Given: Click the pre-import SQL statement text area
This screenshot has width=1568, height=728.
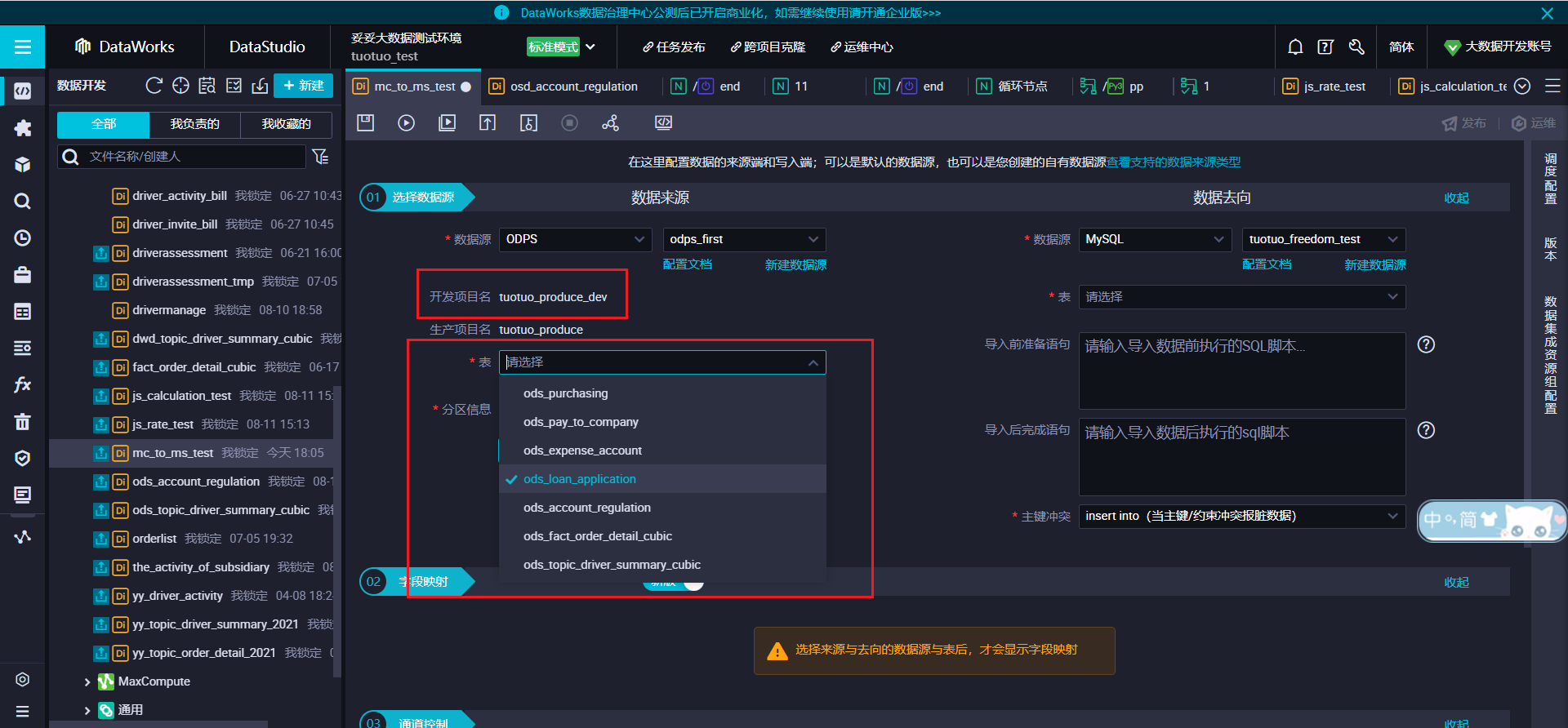Looking at the screenshot, I should (x=1242, y=371).
